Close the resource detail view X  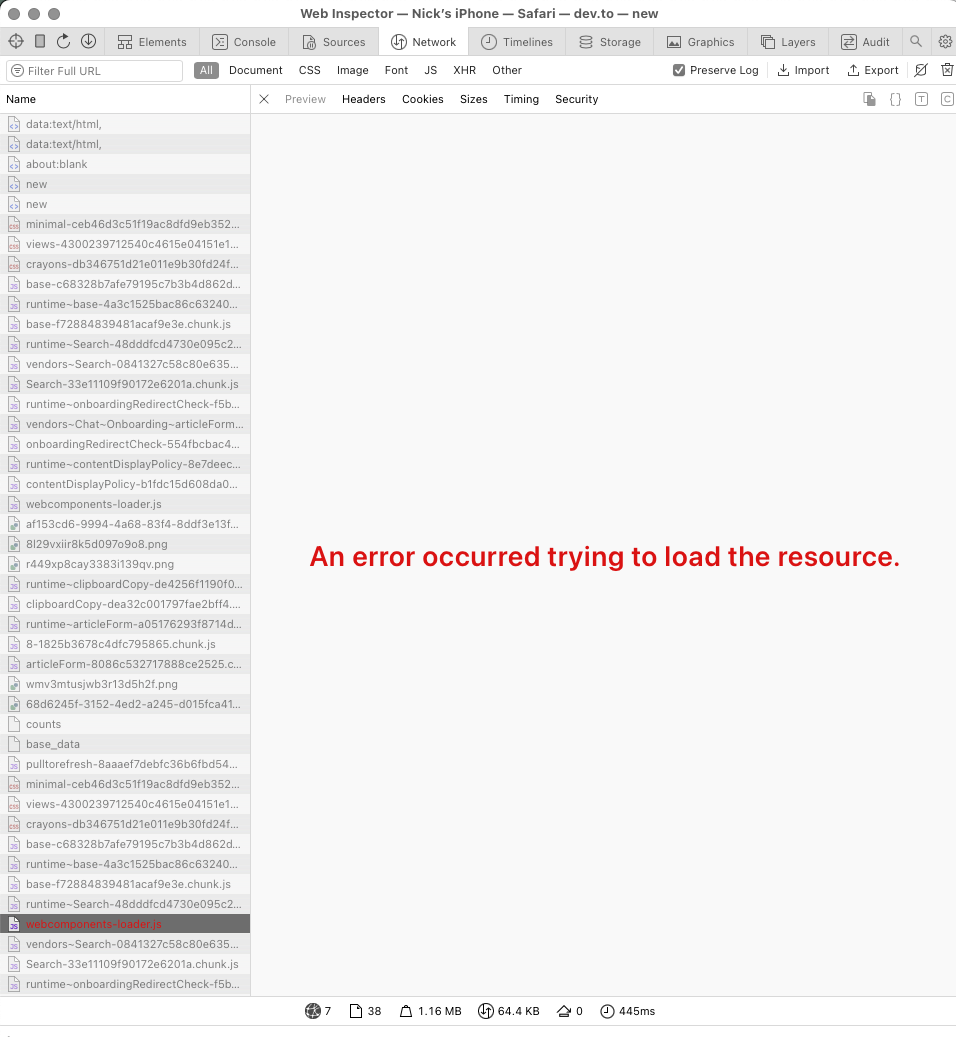(x=264, y=99)
